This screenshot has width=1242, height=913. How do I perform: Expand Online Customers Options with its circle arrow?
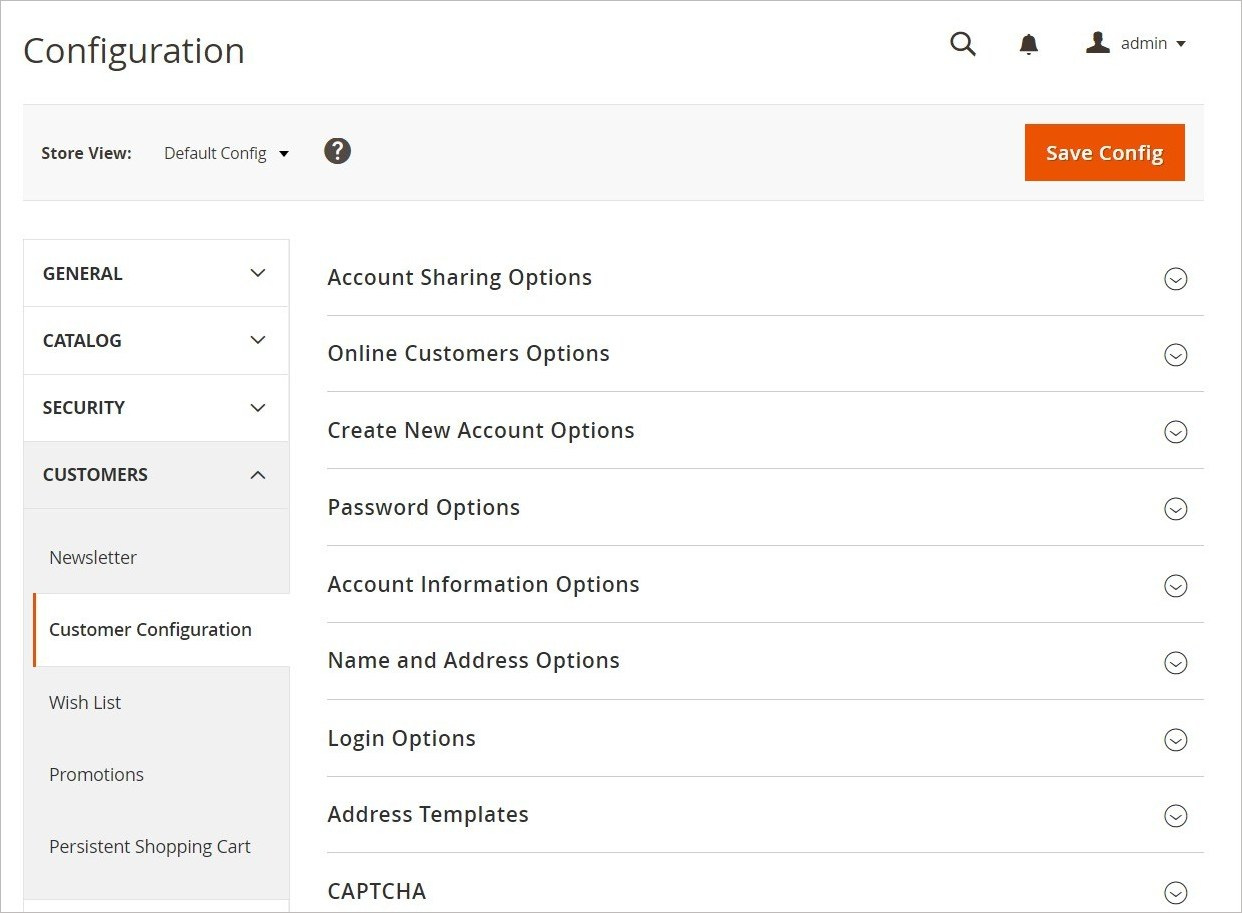[1175, 355]
